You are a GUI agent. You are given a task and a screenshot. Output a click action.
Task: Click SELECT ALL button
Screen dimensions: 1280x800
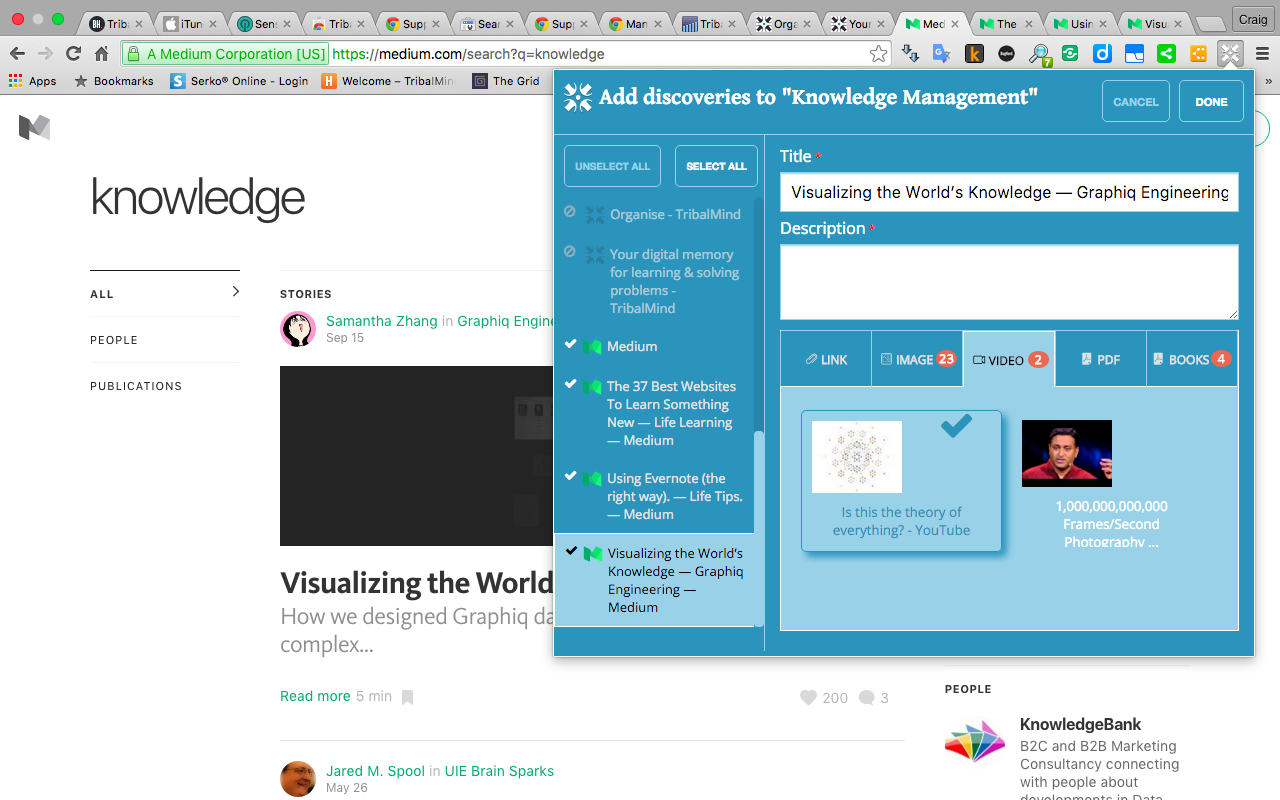click(716, 166)
